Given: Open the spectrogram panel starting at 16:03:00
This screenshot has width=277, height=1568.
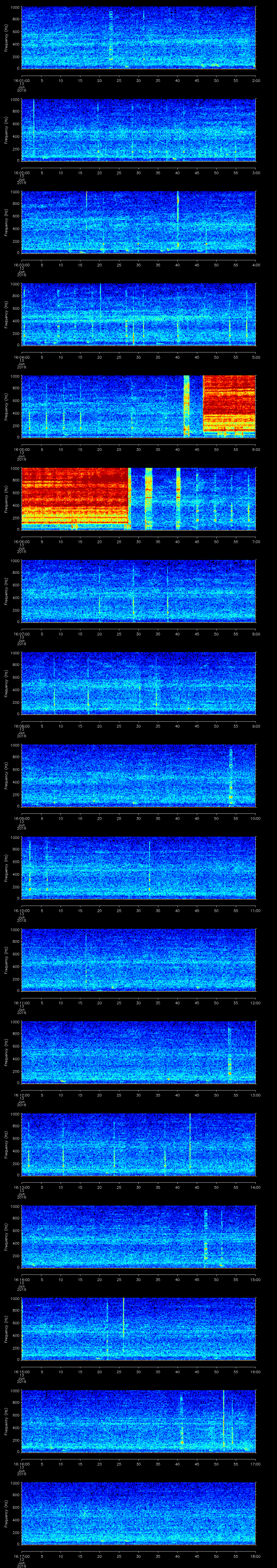Looking at the screenshot, I should pyautogui.click(x=138, y=222).
